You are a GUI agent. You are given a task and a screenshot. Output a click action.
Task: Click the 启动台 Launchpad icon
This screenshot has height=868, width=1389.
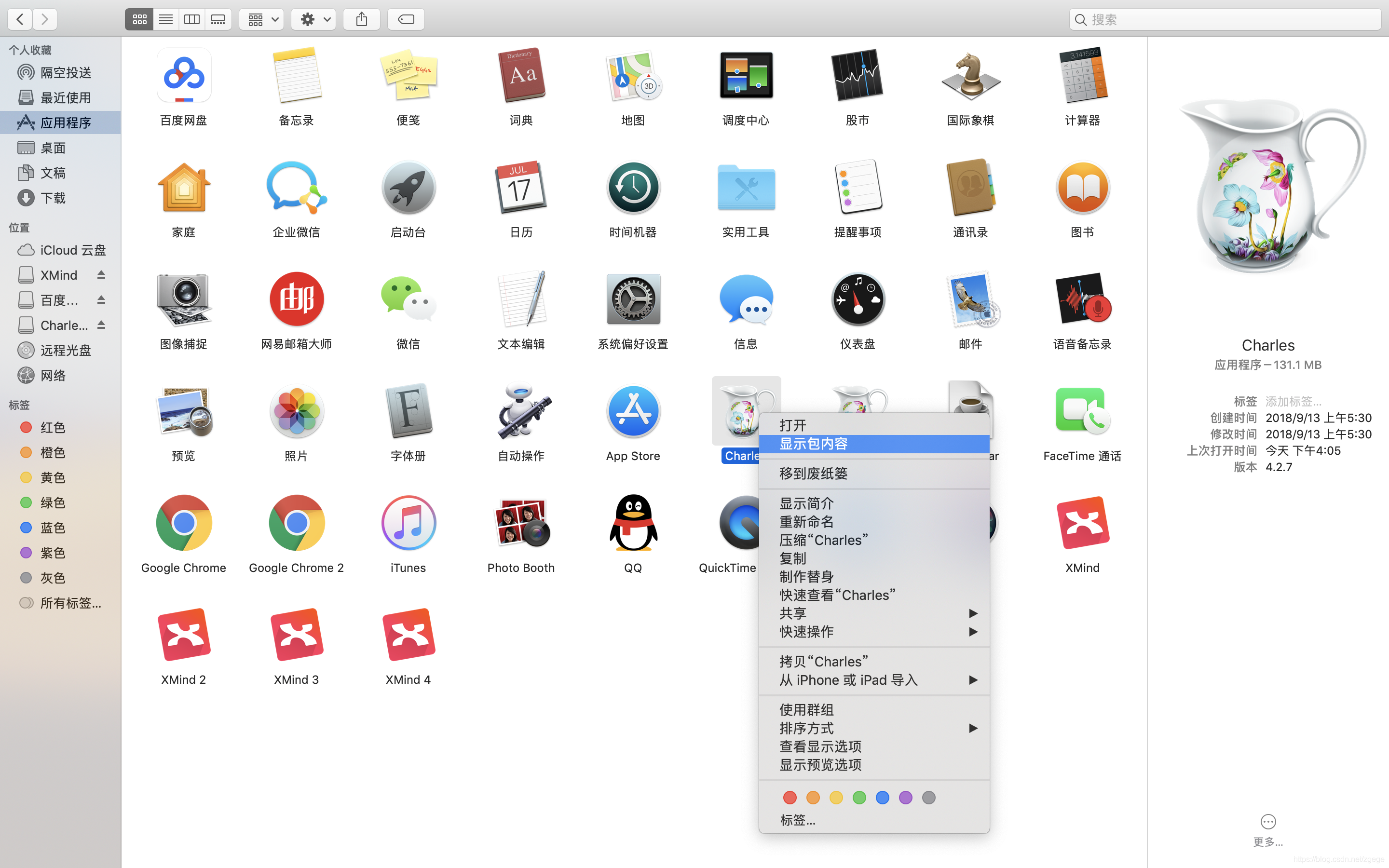(x=408, y=187)
